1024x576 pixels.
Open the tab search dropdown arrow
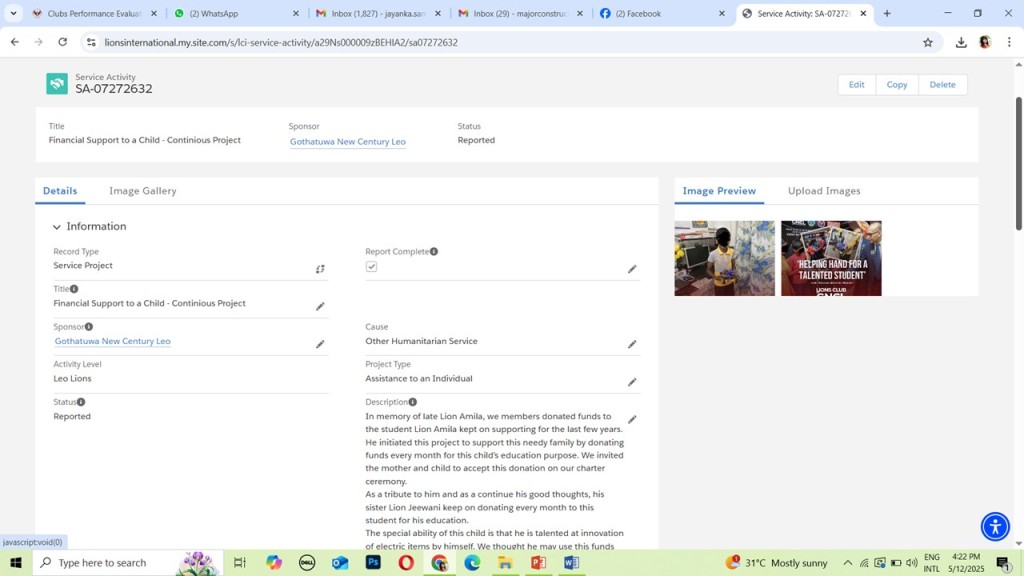click(13, 13)
